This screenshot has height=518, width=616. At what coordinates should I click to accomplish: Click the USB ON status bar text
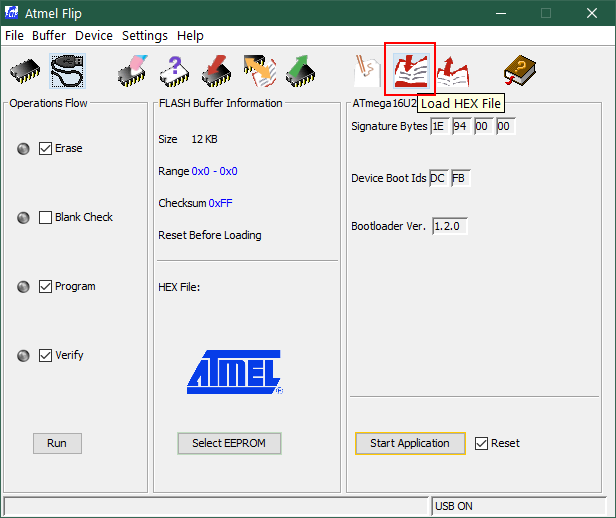coord(454,506)
